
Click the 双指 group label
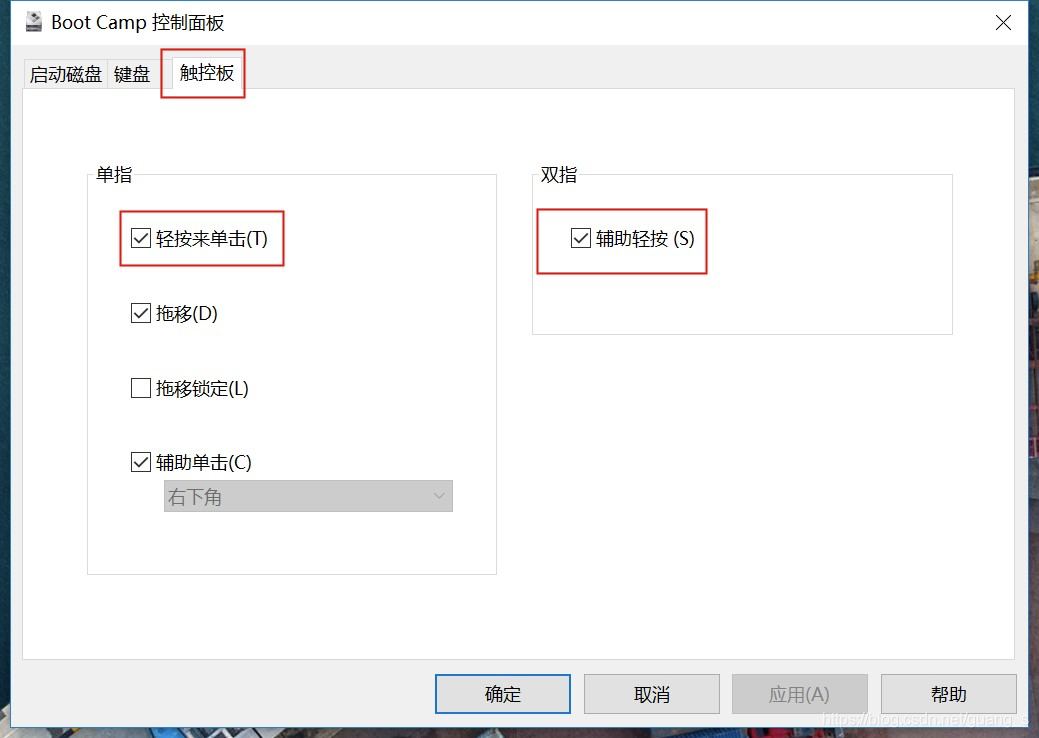pos(559,175)
